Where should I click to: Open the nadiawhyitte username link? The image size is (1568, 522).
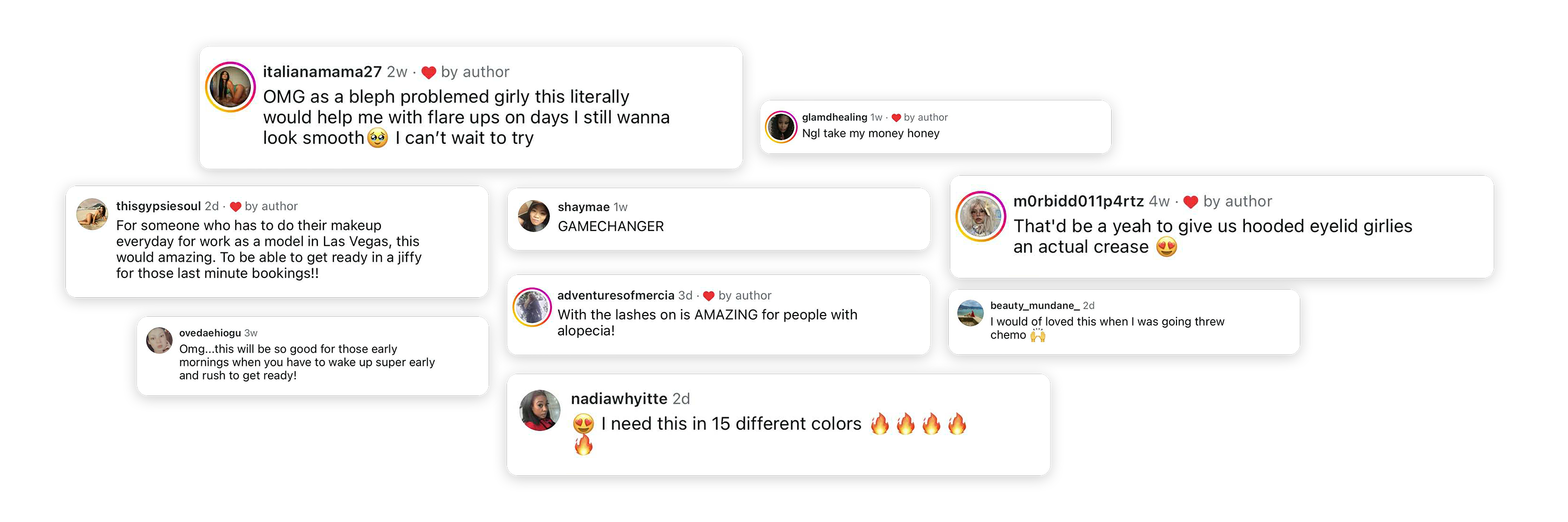619,399
